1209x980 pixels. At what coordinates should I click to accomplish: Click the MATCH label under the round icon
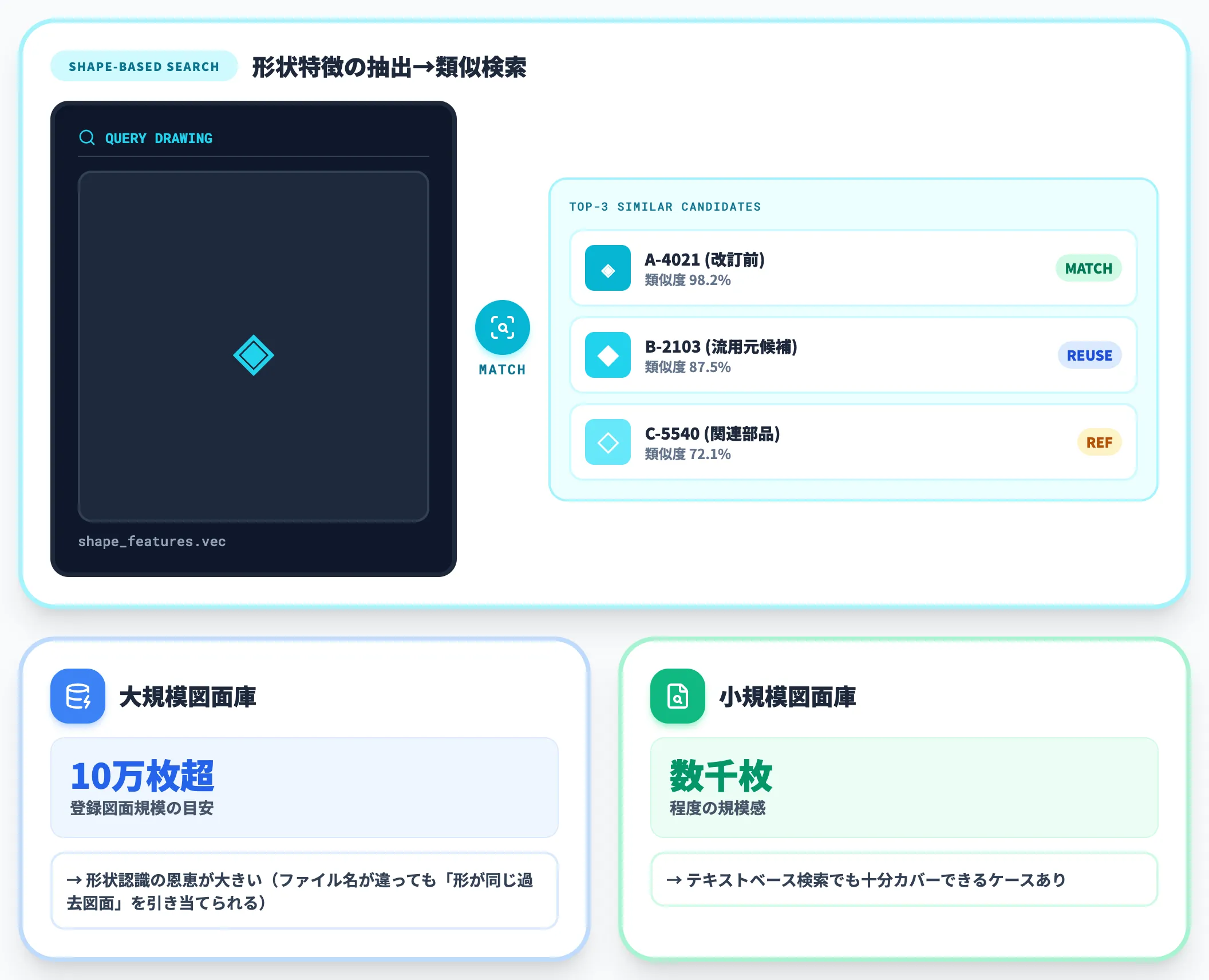pos(503,370)
